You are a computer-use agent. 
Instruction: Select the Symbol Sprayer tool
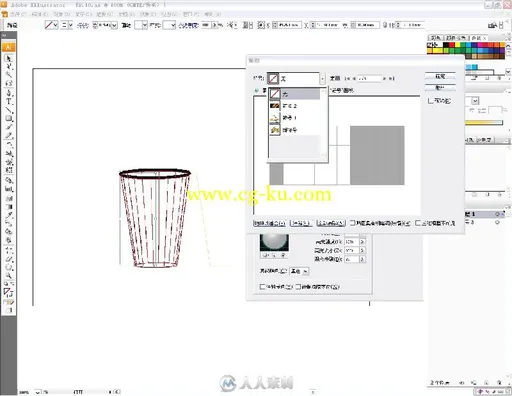tap(8, 180)
